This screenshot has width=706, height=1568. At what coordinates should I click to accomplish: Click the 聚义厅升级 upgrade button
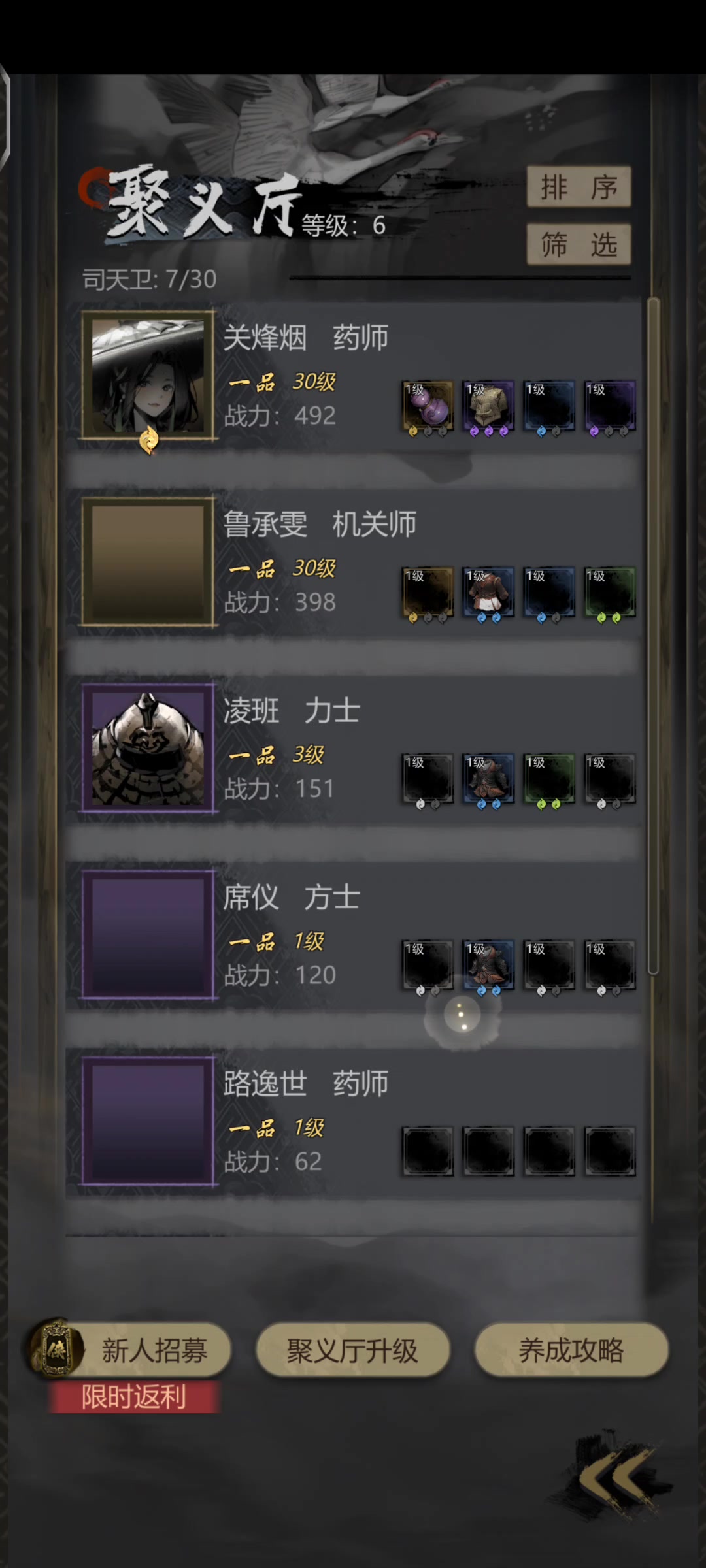pos(353,1350)
